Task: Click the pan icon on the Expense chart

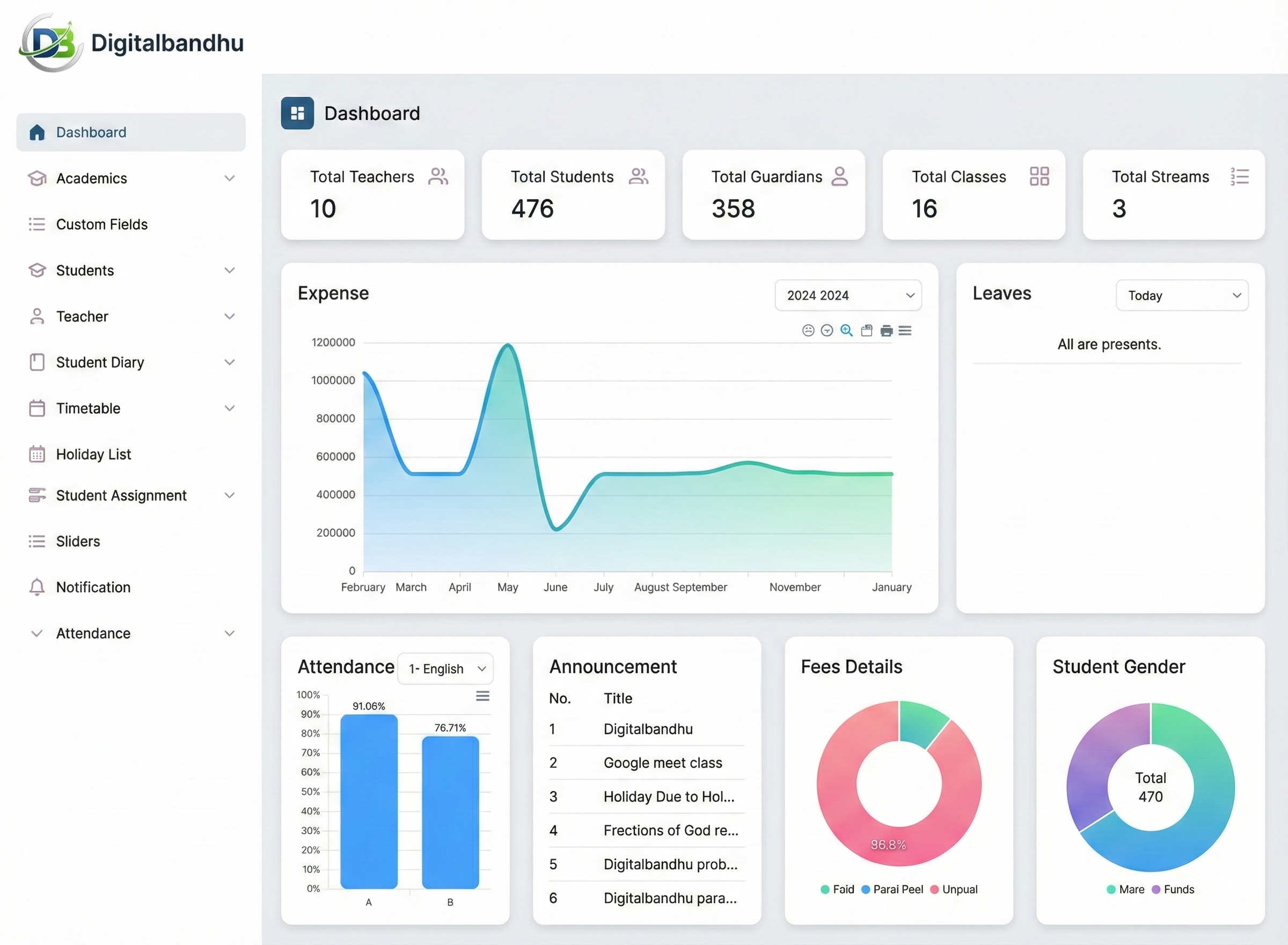Action: coord(827,331)
